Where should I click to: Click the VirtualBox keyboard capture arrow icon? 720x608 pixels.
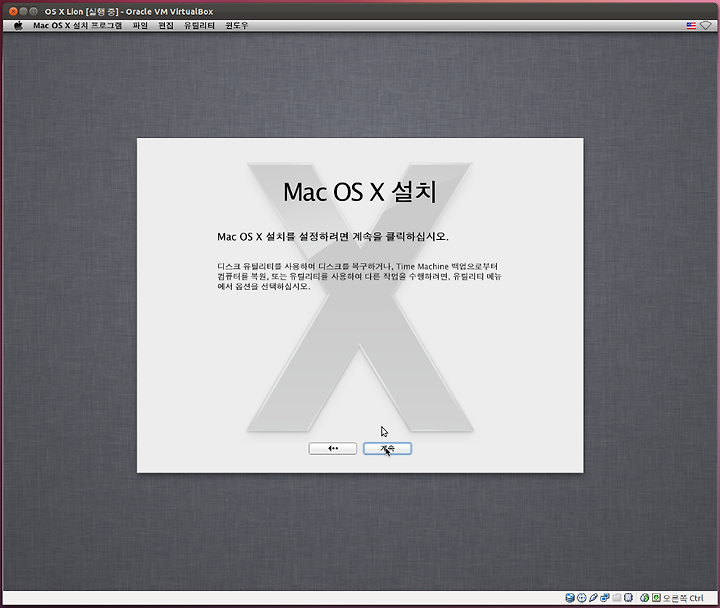pos(656,597)
